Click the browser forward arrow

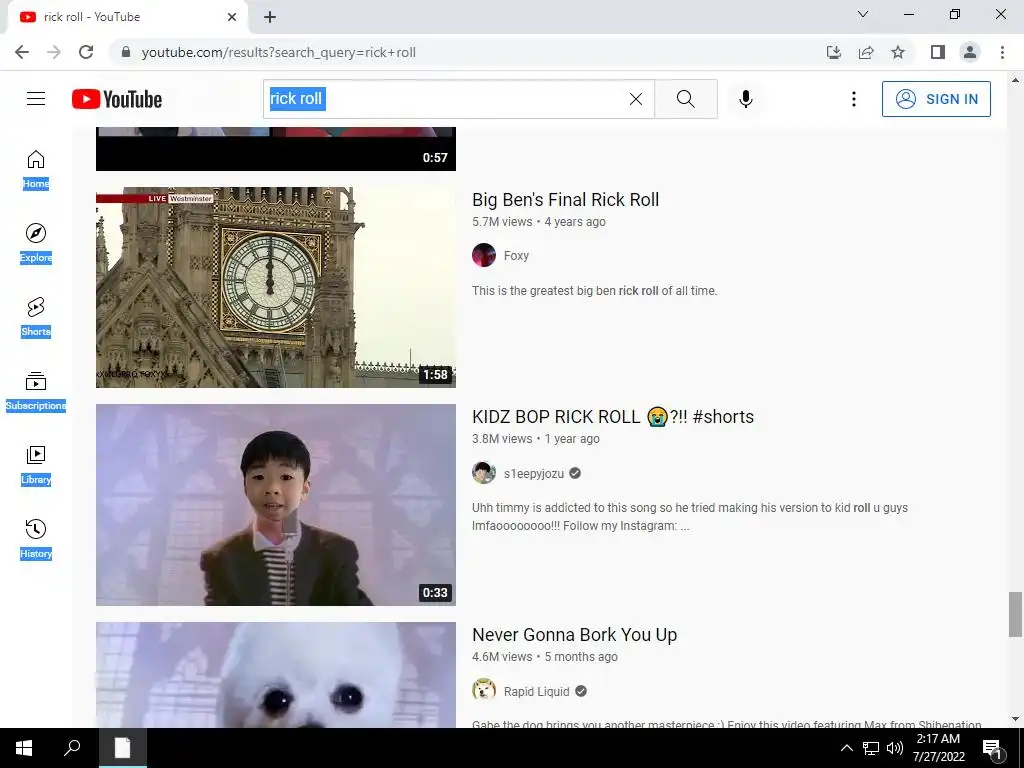tap(54, 52)
